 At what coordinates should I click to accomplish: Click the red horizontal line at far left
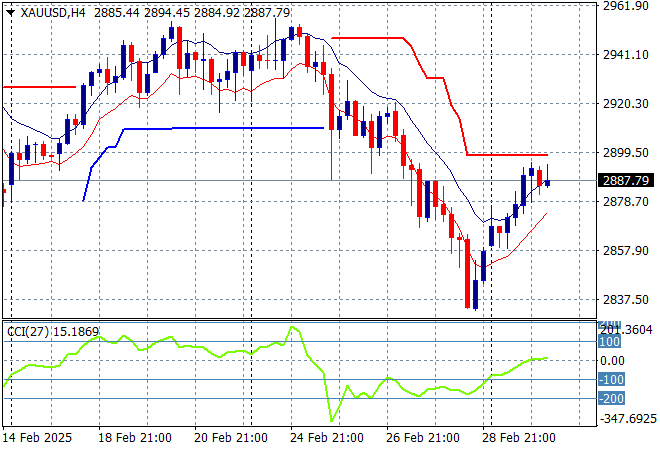click(x=40, y=87)
